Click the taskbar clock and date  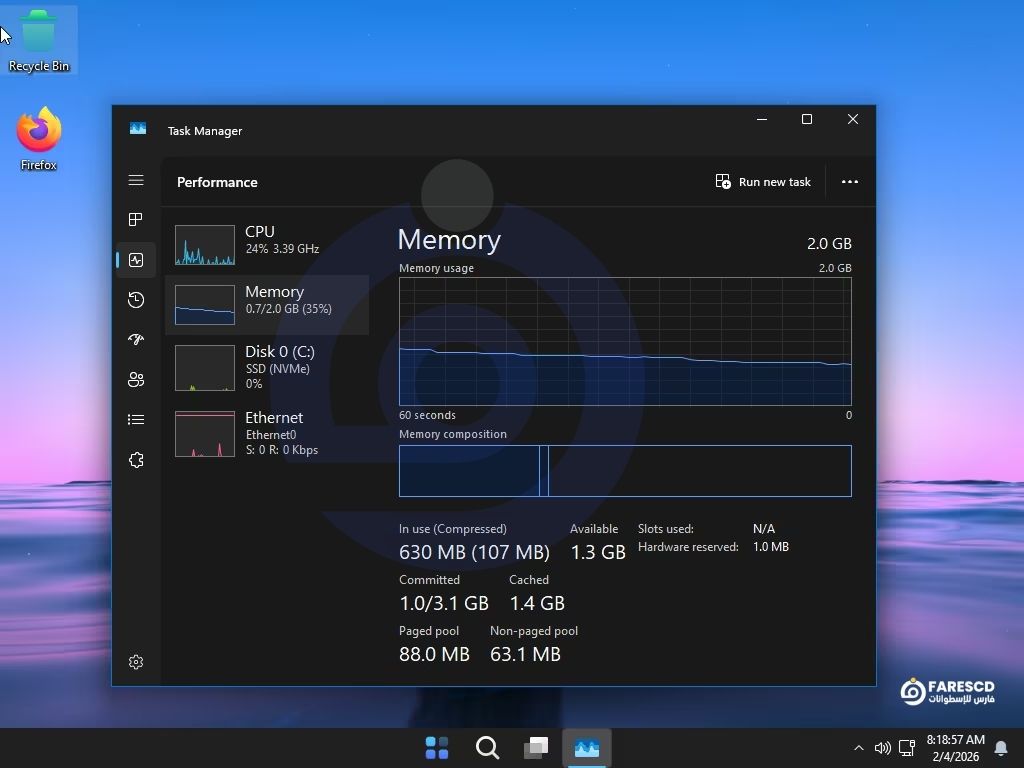955,748
